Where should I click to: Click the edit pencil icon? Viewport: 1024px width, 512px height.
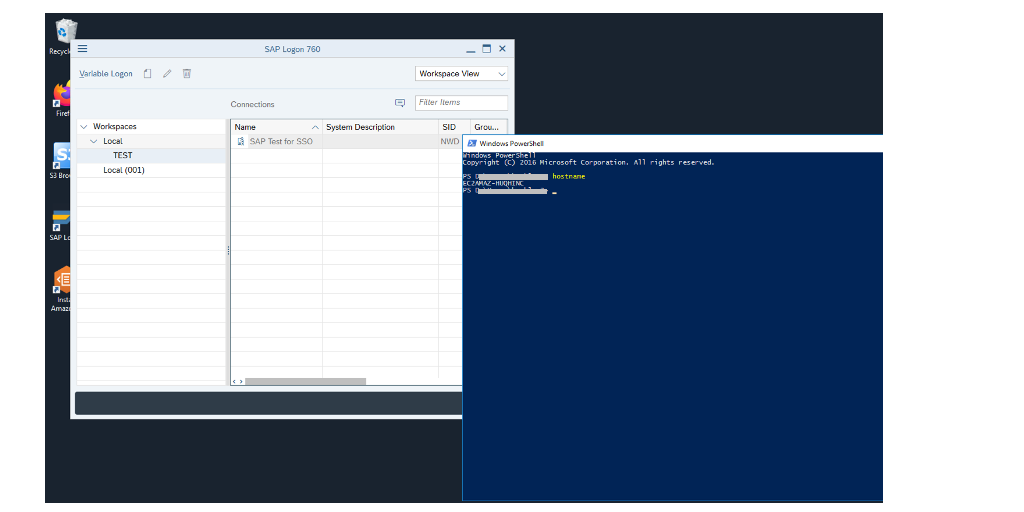(167, 74)
